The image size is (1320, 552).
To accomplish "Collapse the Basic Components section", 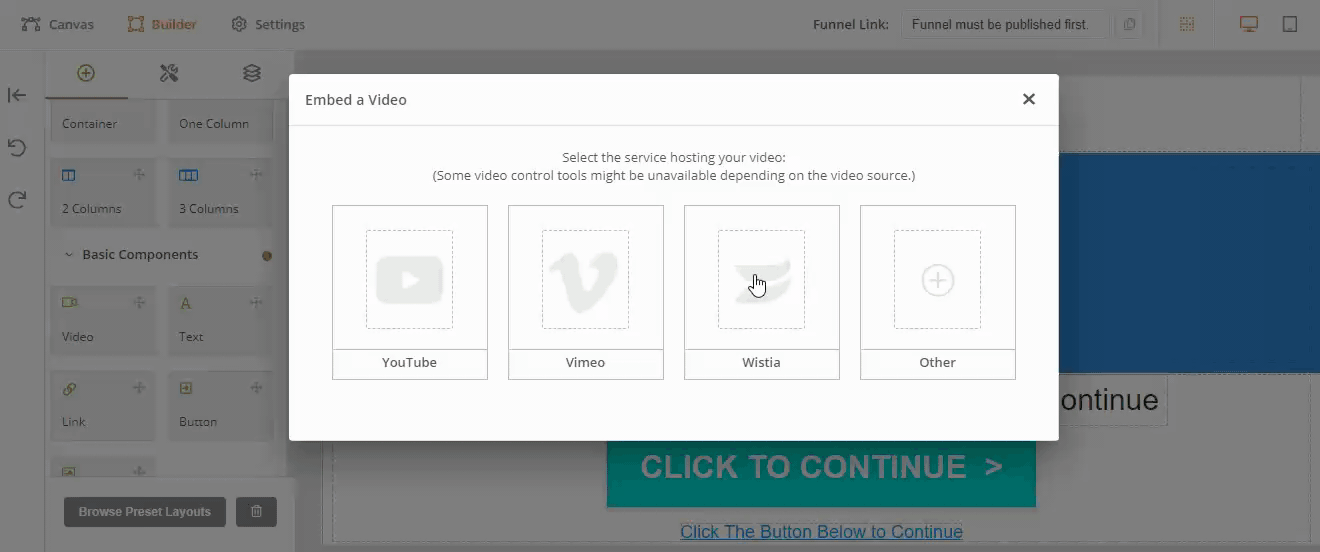I will [x=69, y=255].
